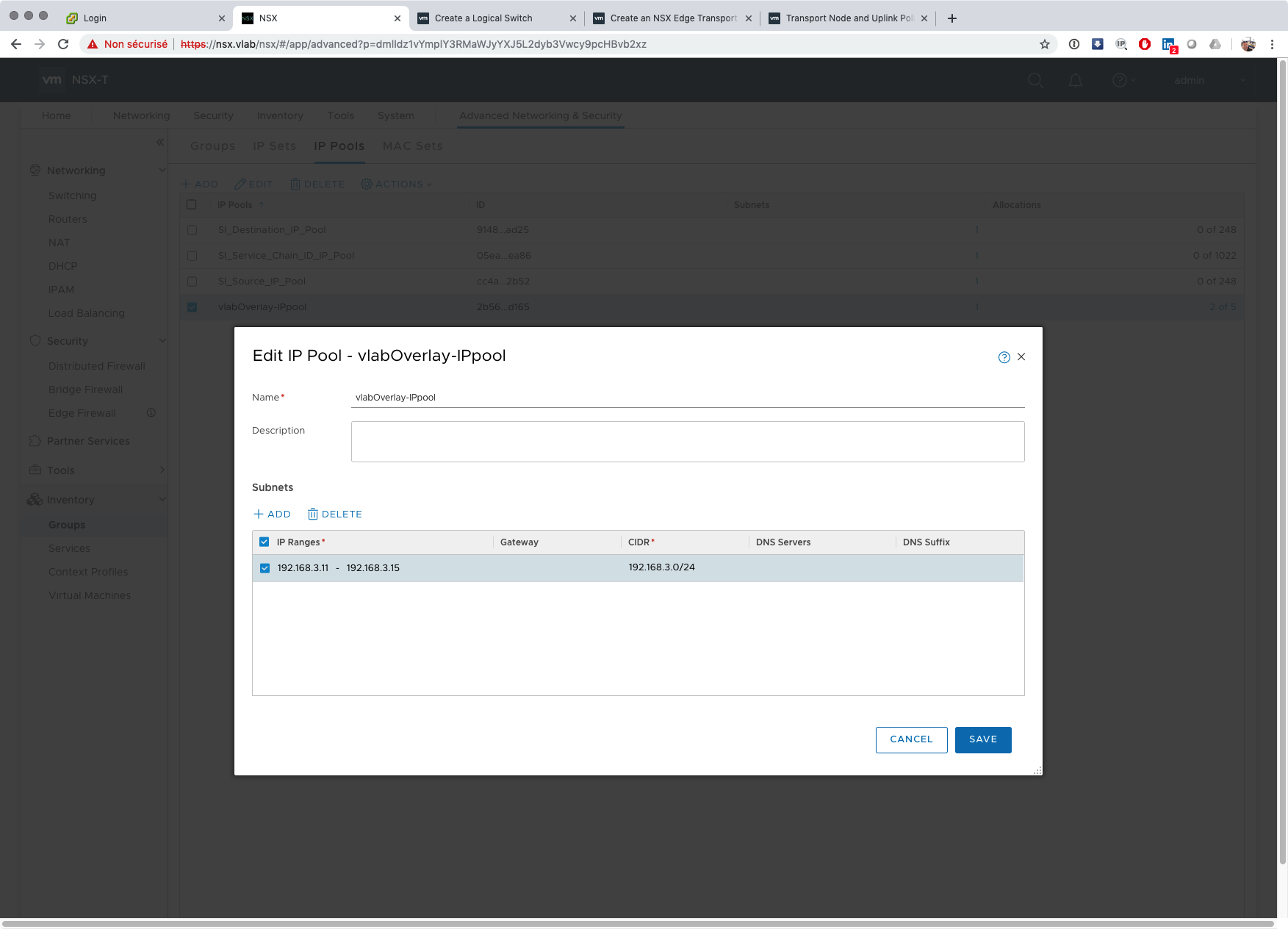Close the Edit IP Pool dialog
1288x929 pixels.
(1021, 357)
